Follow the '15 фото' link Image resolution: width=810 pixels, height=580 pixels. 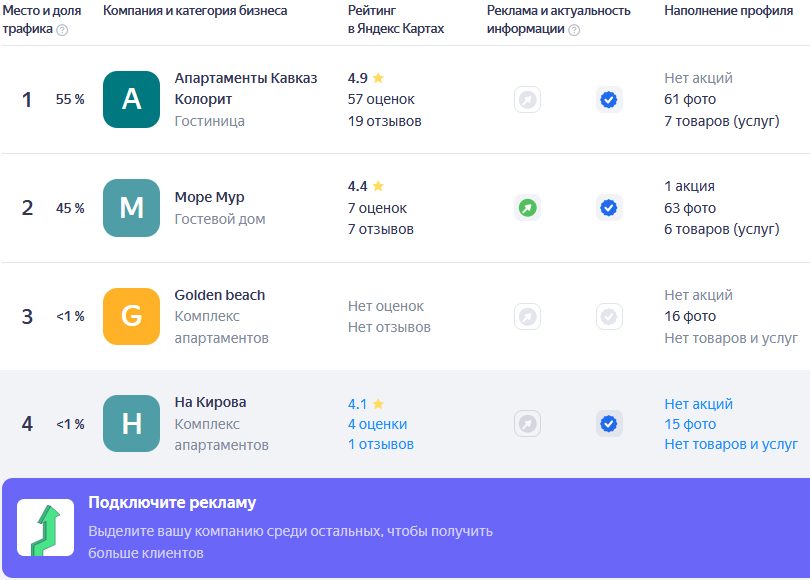click(690, 424)
